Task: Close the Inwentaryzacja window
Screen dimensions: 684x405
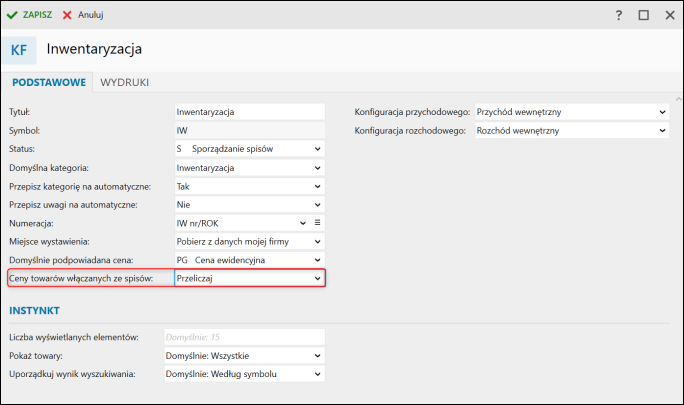Action: [667, 15]
